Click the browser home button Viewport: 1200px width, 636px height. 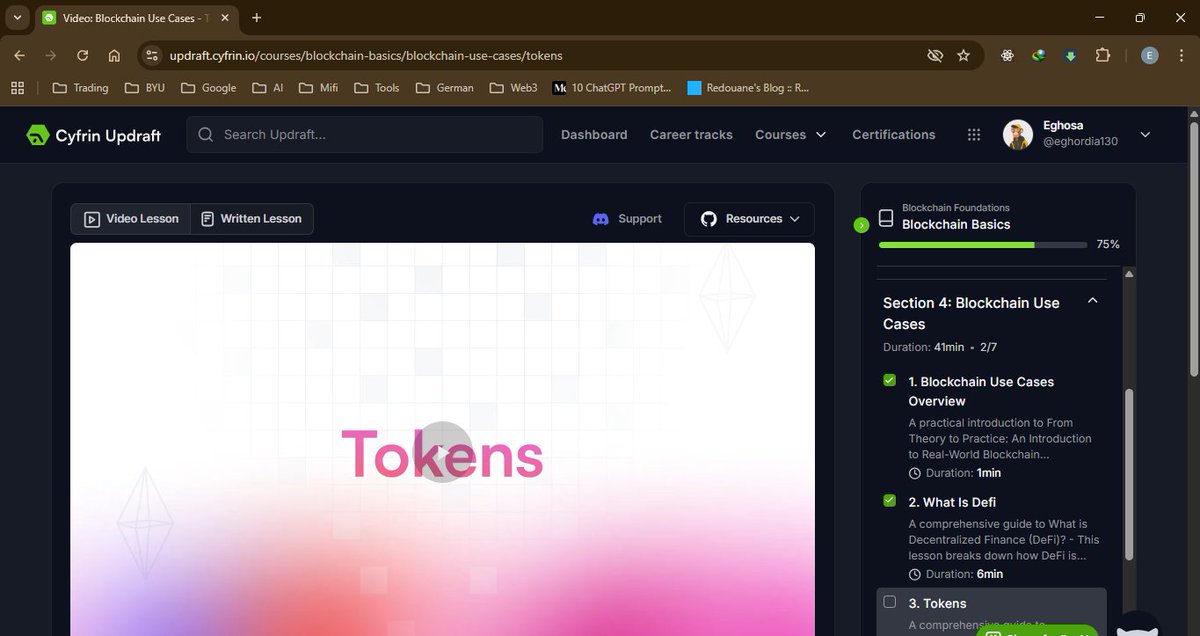click(x=114, y=56)
